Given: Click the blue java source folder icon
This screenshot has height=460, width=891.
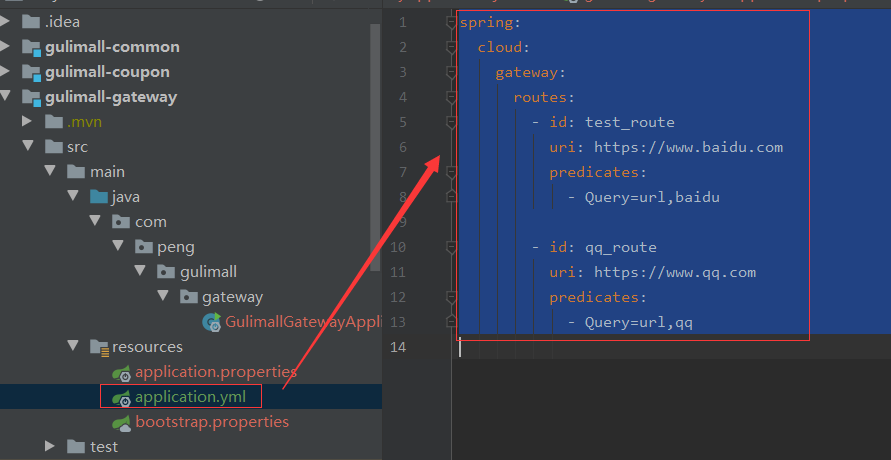Looking at the screenshot, I should (x=99, y=196).
